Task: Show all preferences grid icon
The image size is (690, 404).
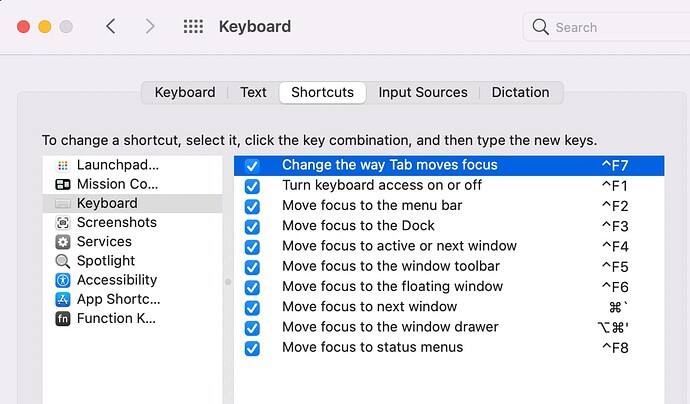Action: (x=193, y=27)
